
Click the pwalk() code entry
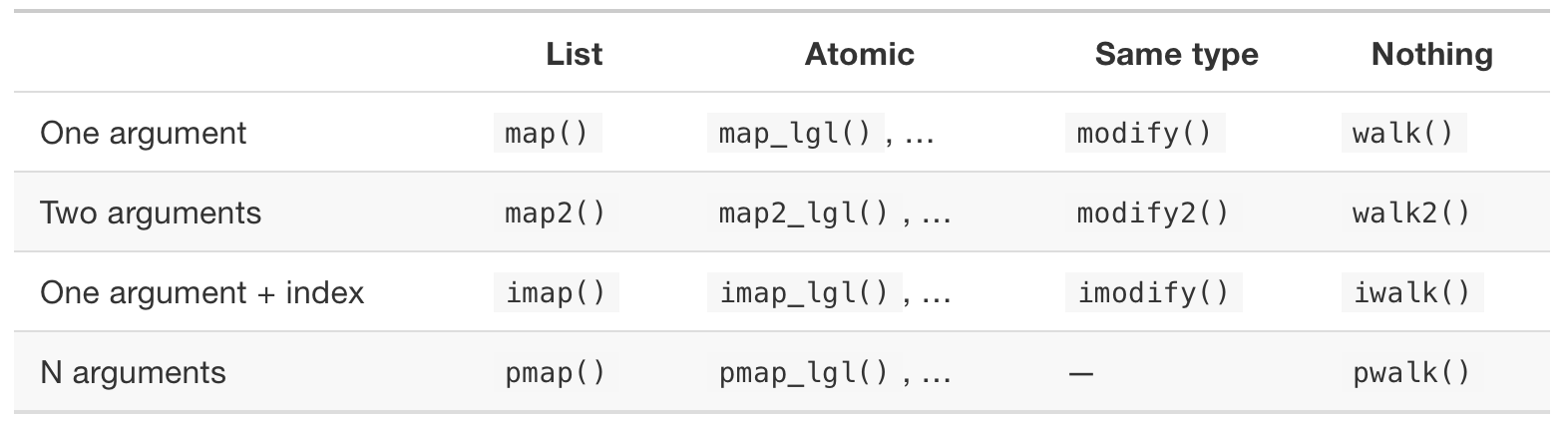[1410, 372]
